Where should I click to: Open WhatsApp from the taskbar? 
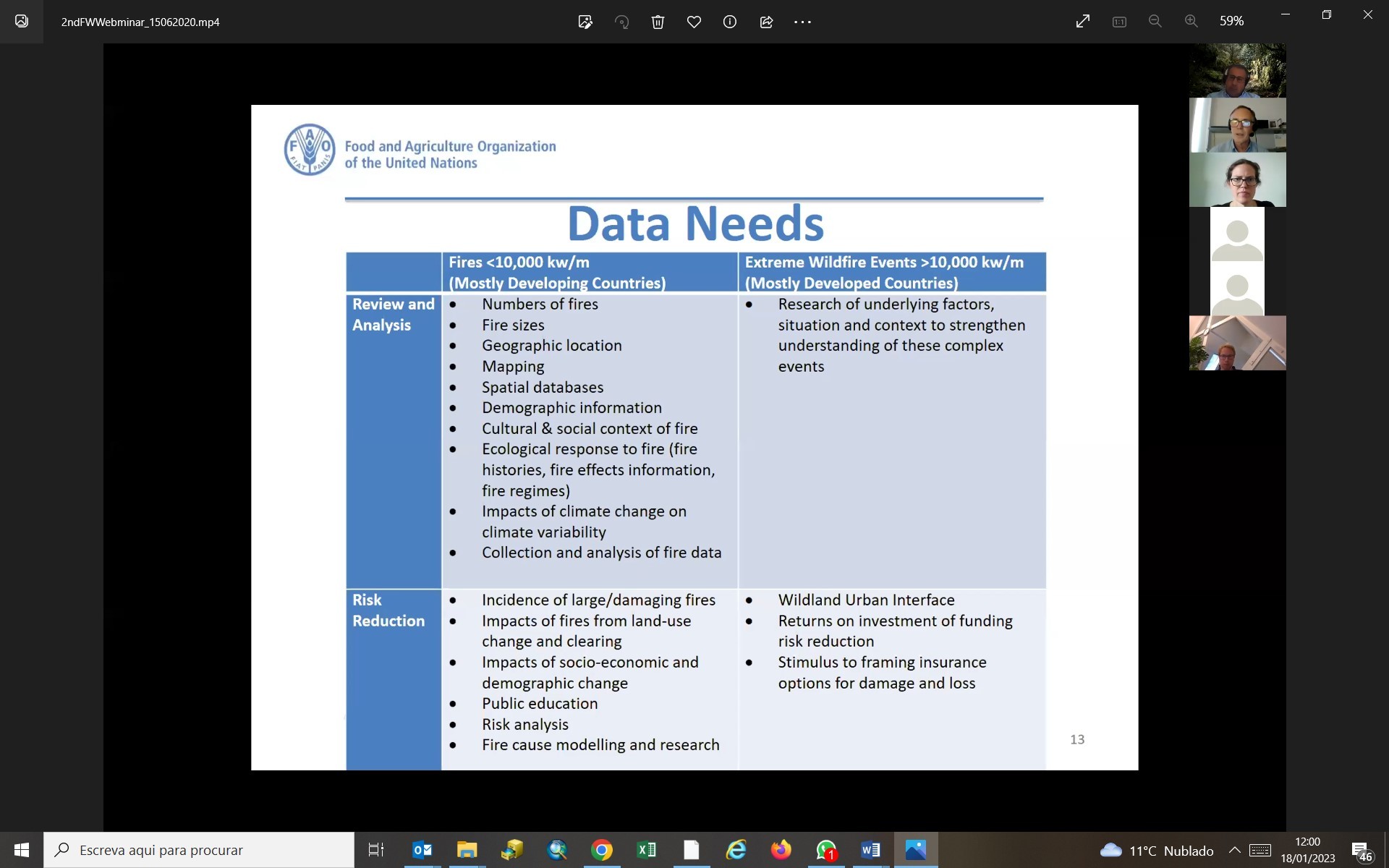[826, 850]
